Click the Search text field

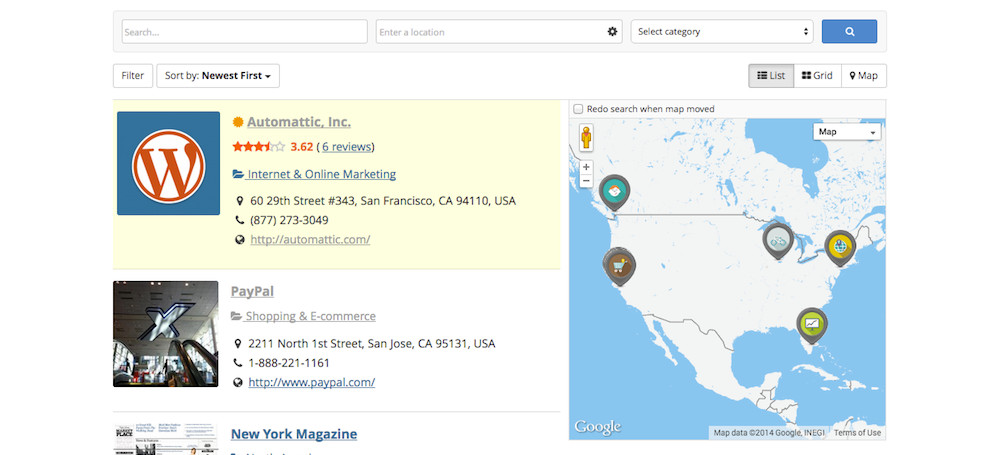tap(244, 32)
